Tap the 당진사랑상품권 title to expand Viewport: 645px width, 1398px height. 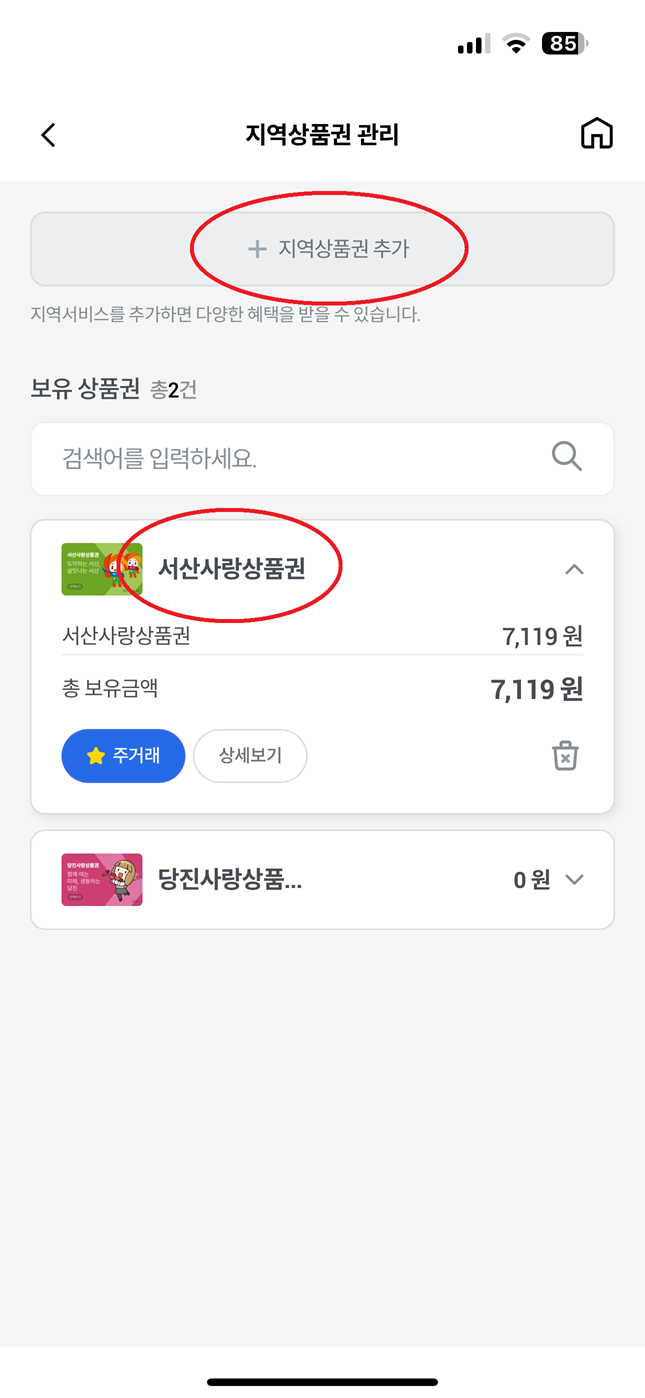[230, 880]
